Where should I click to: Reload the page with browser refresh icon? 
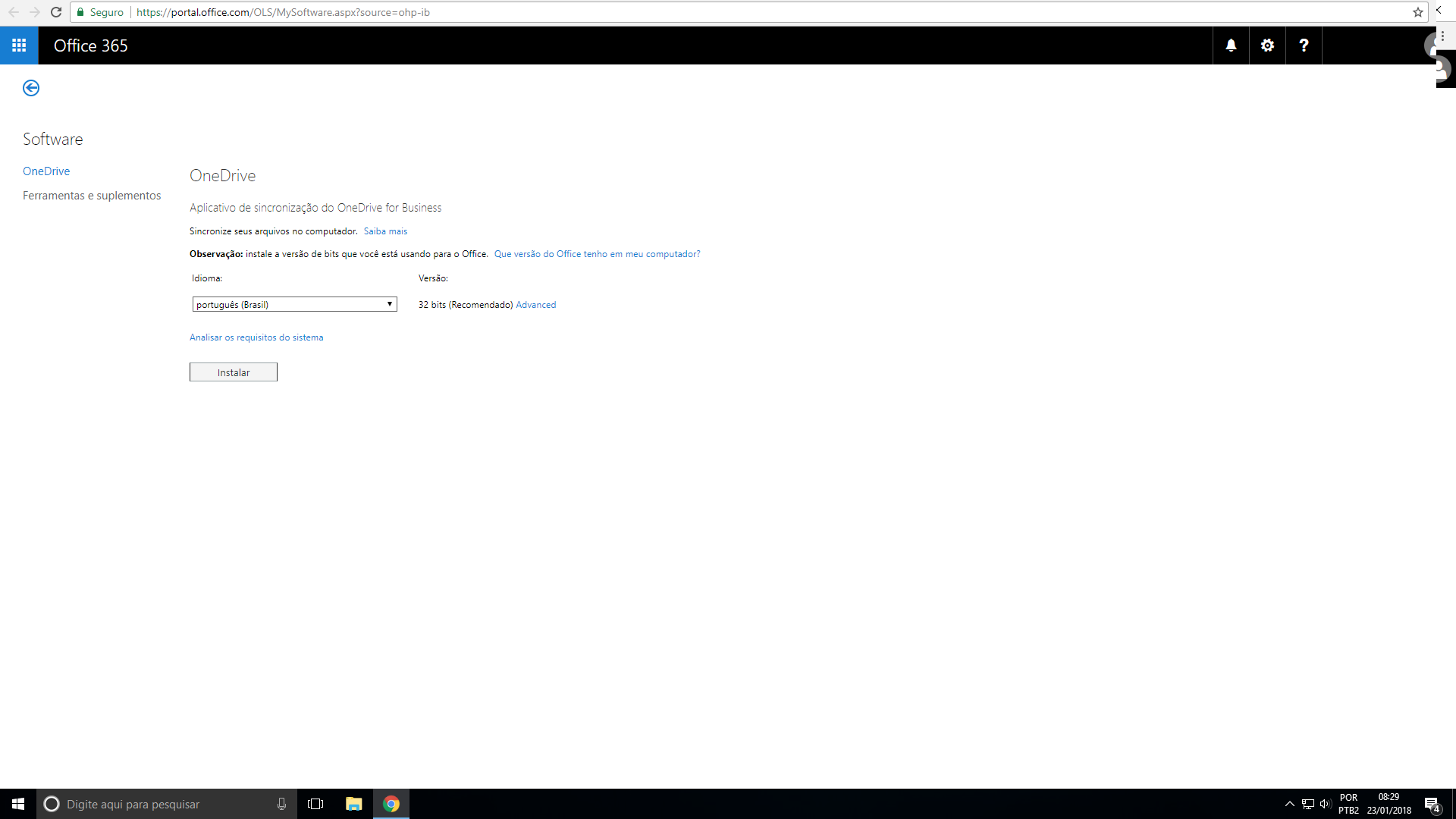pyautogui.click(x=56, y=12)
